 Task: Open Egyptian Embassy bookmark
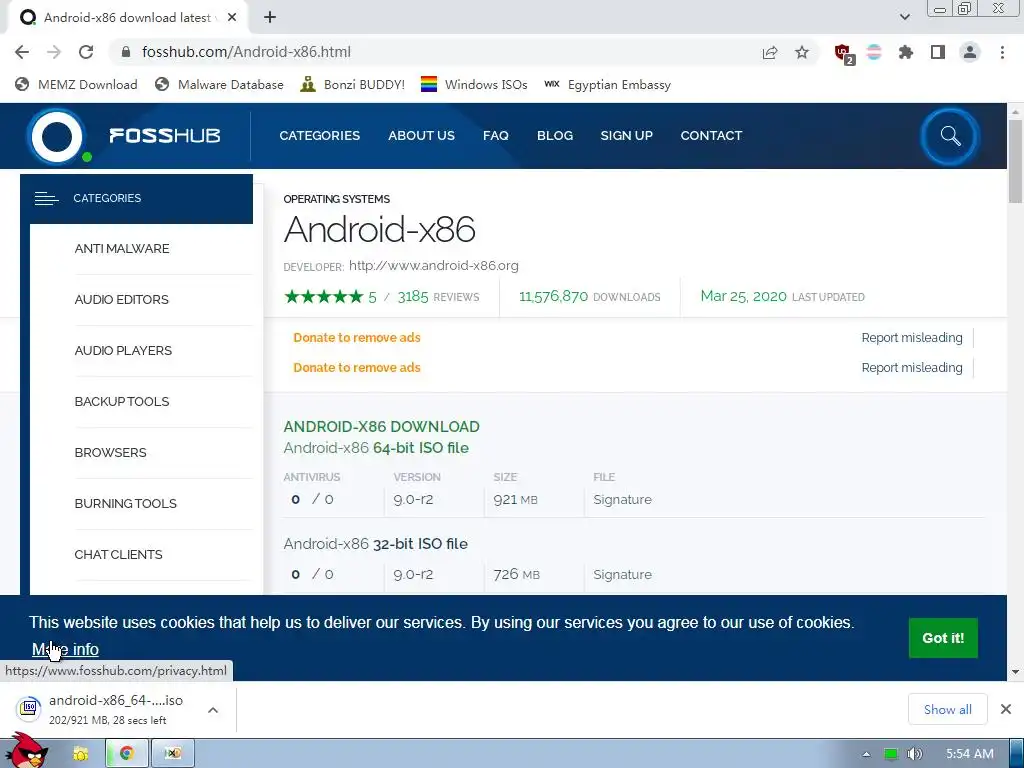click(607, 85)
